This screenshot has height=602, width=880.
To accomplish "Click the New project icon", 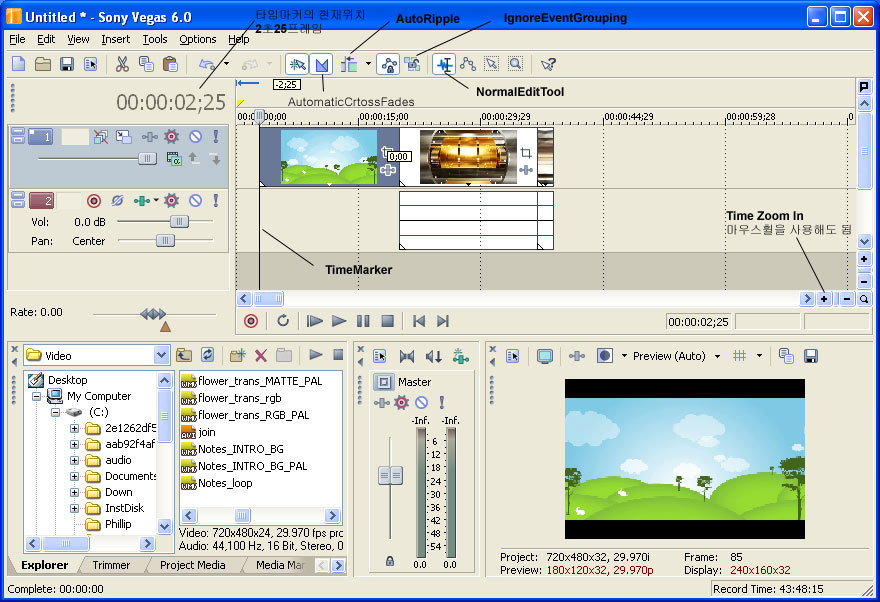I will 19,64.
